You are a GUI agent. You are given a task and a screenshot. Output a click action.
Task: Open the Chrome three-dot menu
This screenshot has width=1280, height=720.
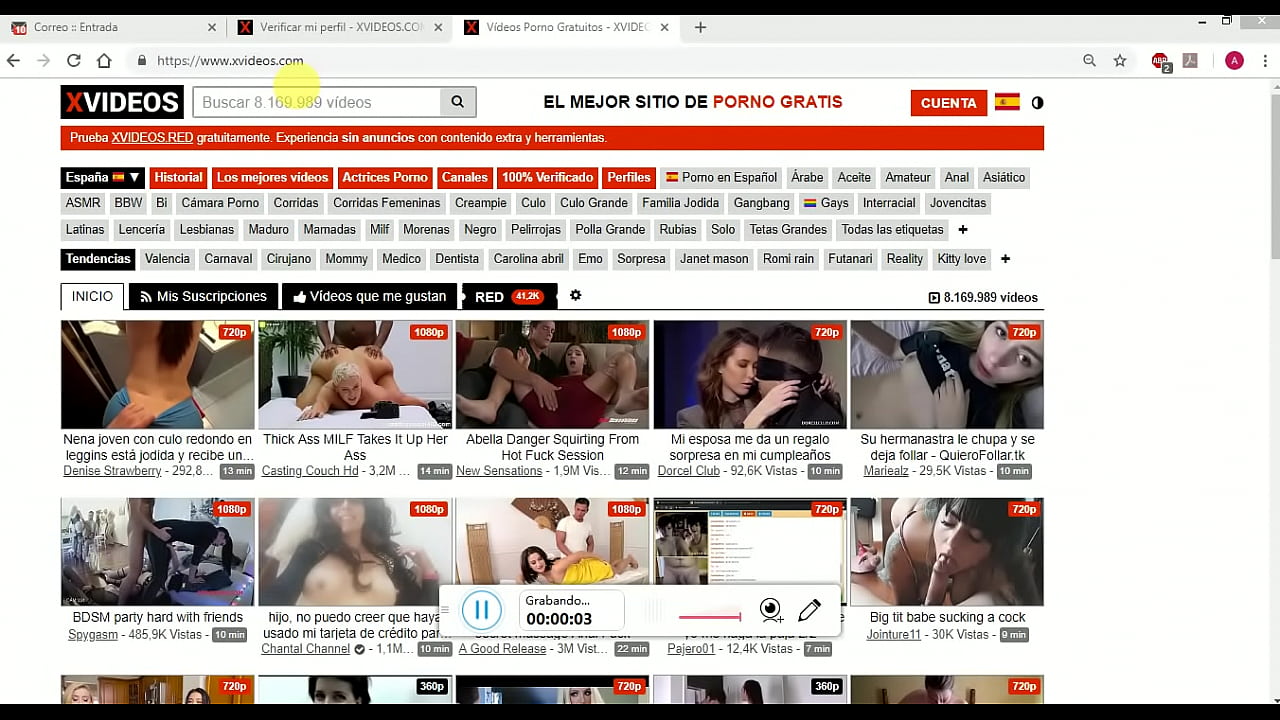pos(1265,60)
